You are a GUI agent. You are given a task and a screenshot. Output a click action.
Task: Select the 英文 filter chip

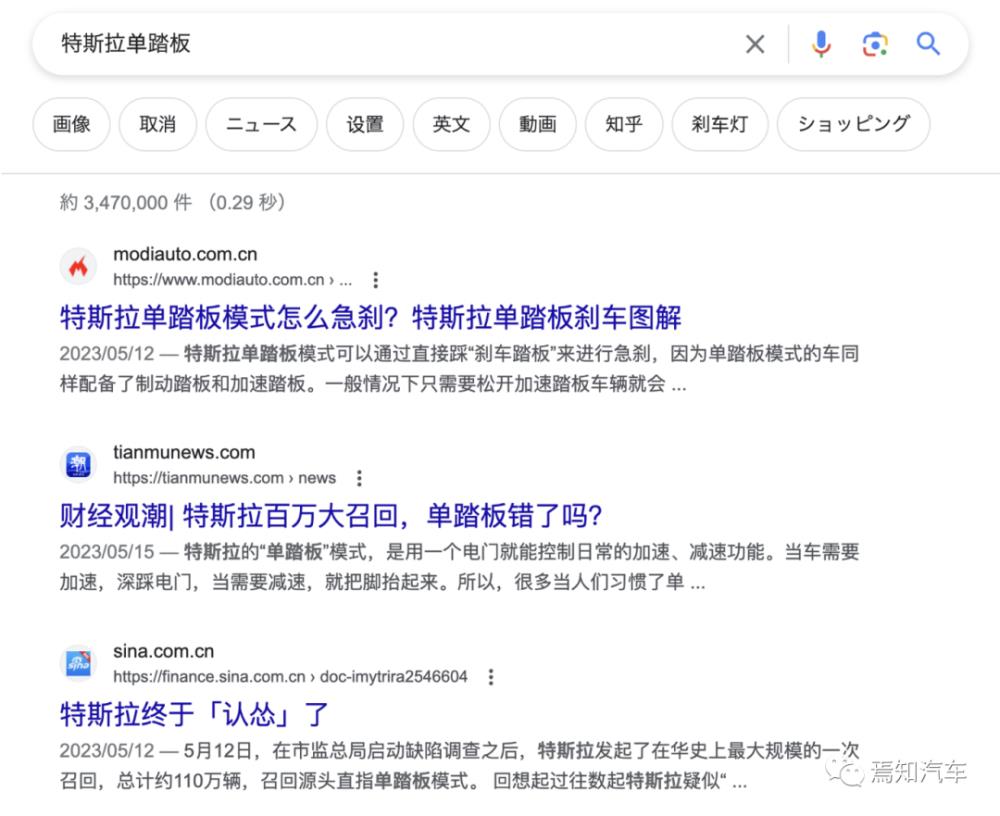(452, 124)
